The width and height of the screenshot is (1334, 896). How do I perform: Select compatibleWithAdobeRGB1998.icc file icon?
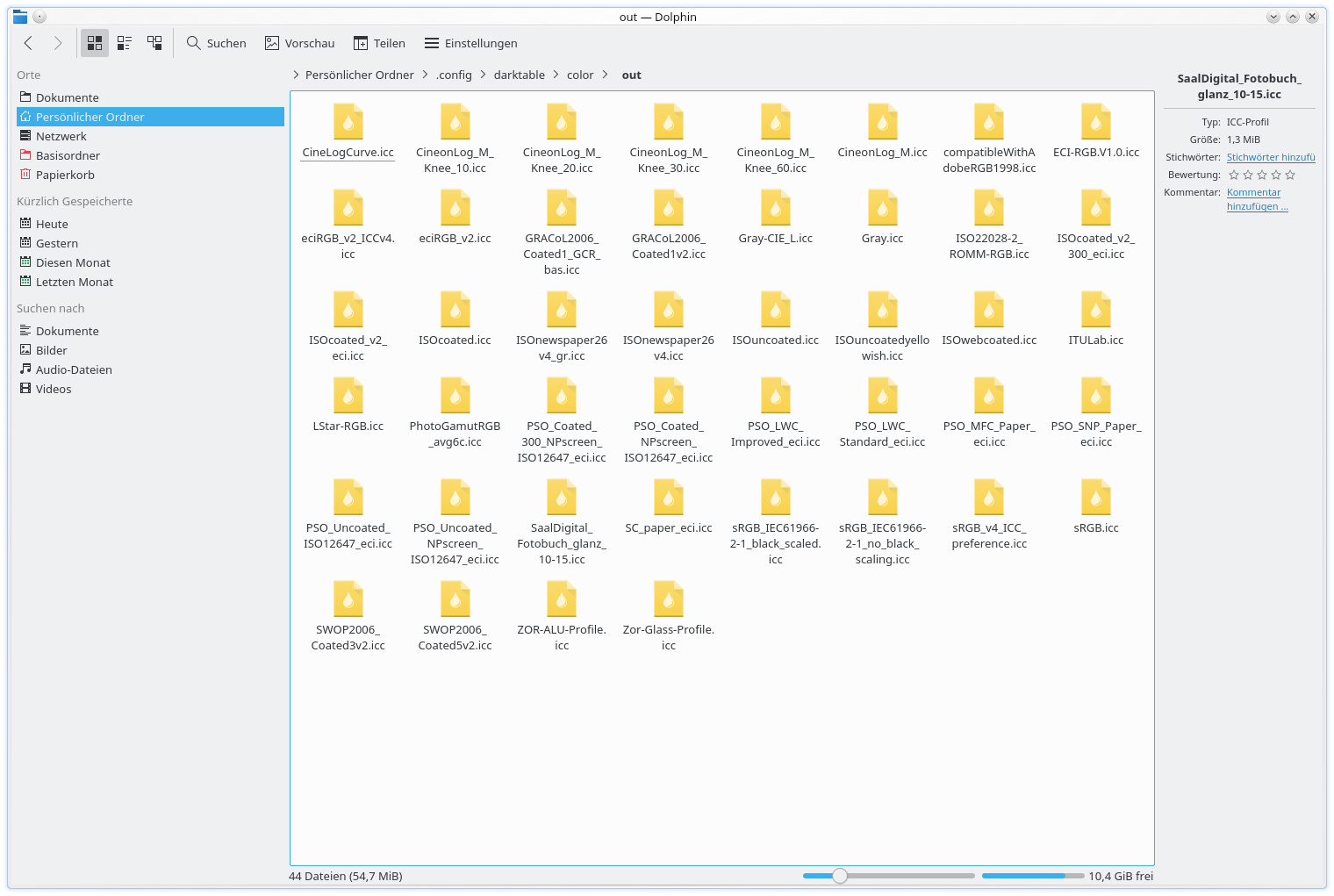coord(989,122)
